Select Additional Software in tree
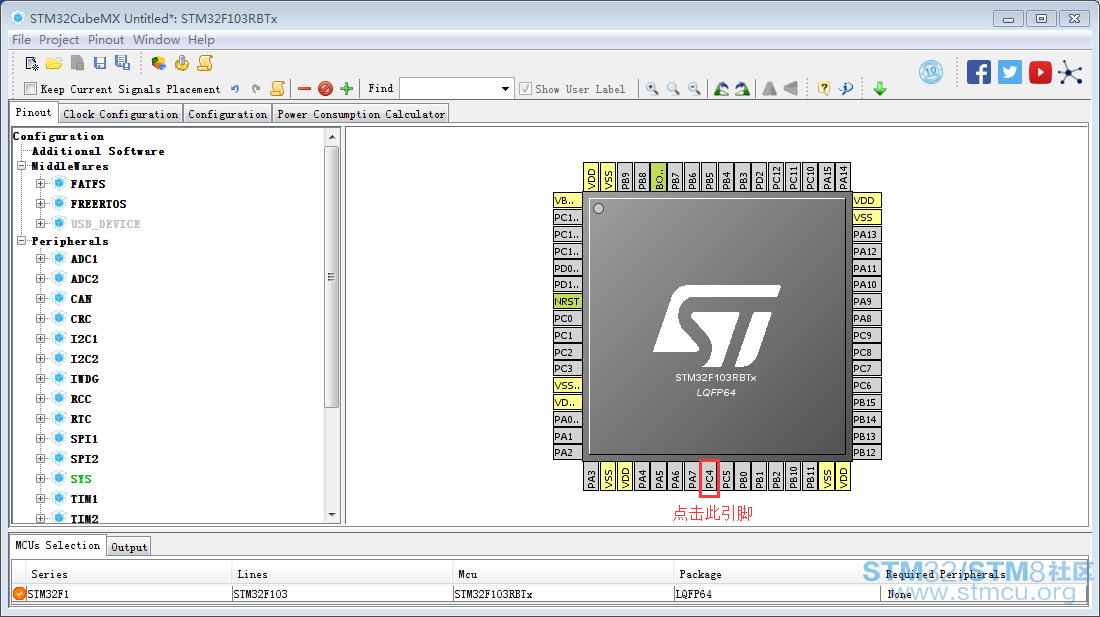The image size is (1100, 617). click(98, 151)
